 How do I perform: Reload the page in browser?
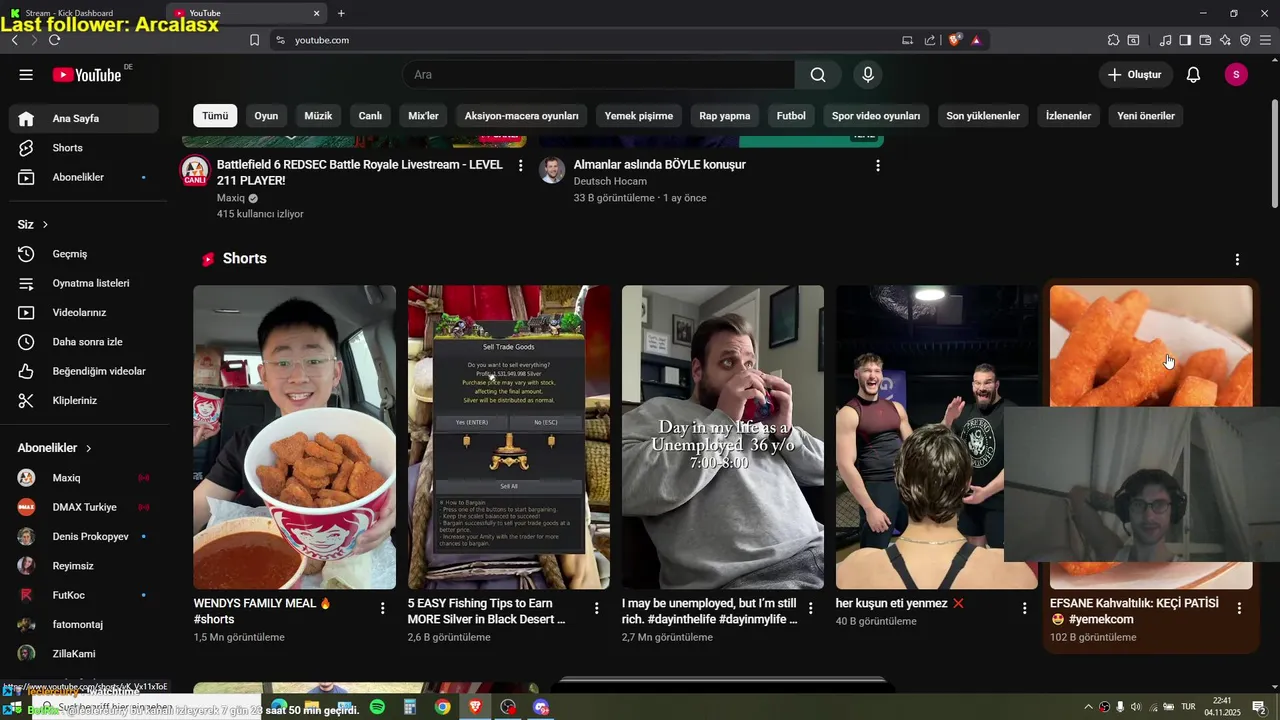click(54, 40)
